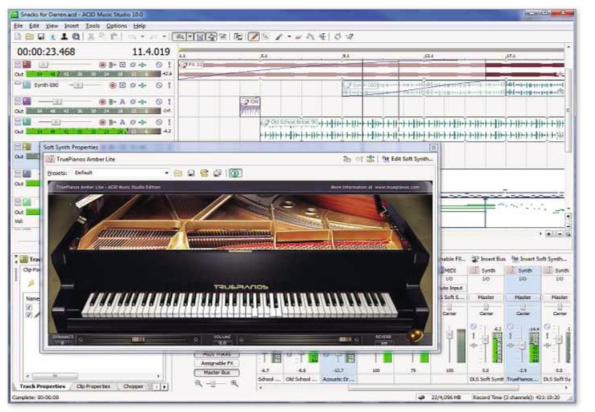Click the Save disk toolbar icon
This screenshot has width=595, height=412.
pos(41,37)
